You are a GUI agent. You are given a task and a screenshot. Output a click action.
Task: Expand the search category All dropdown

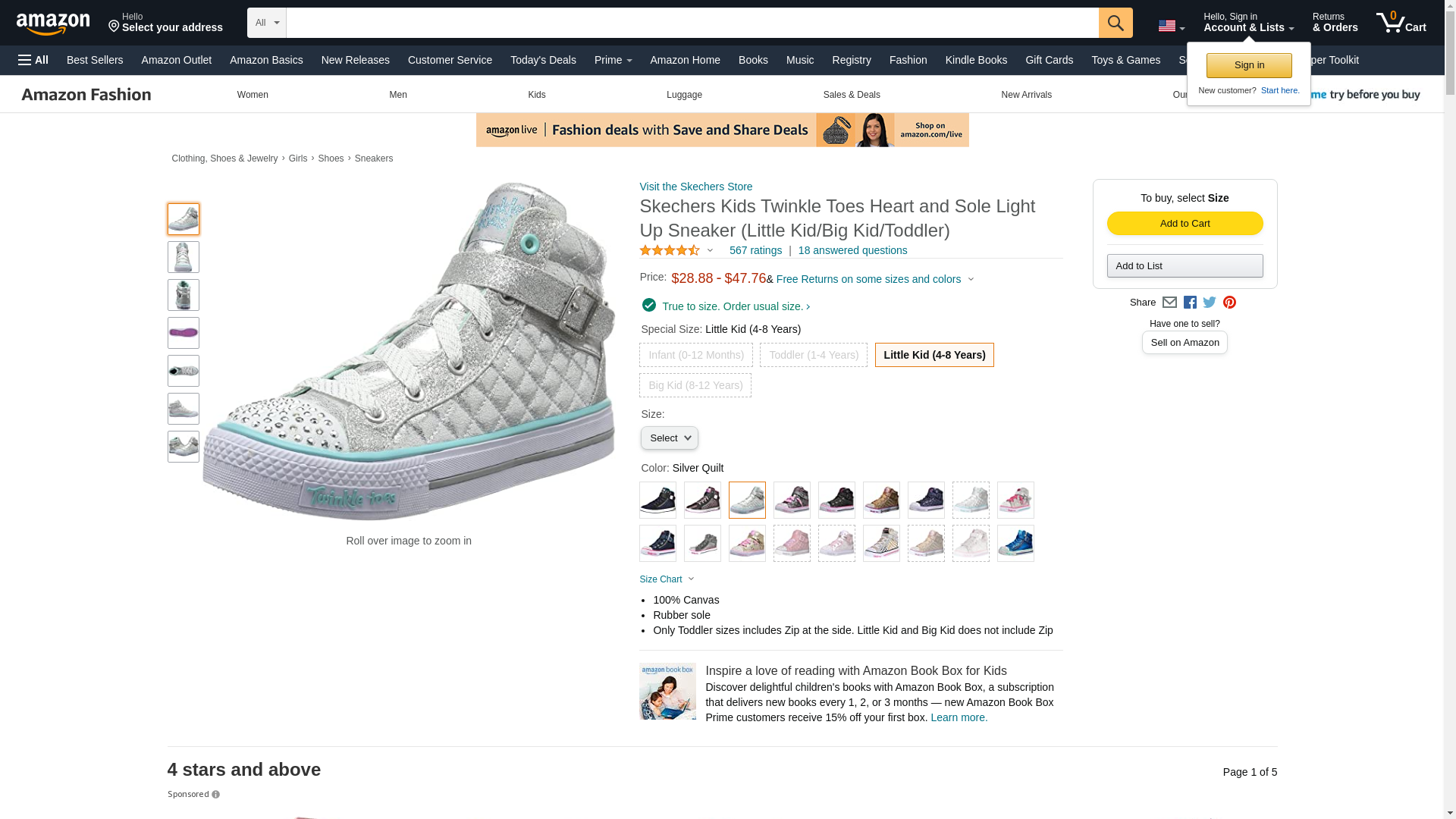tap(267, 23)
